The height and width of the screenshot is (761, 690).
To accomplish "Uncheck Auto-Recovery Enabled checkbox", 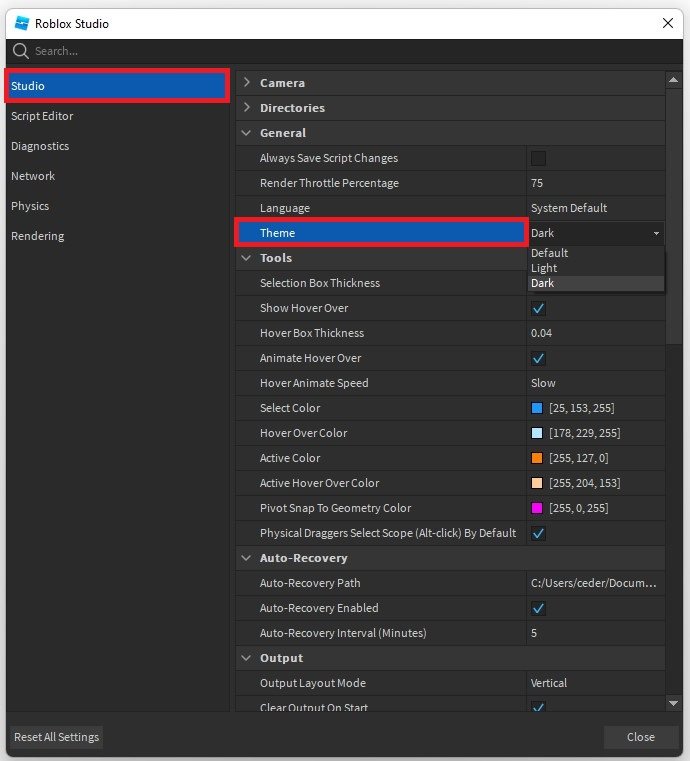I will pyautogui.click(x=538, y=608).
